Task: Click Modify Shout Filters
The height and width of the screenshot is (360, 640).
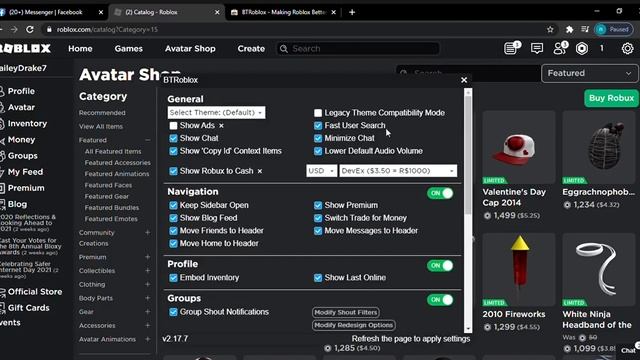Action: click(346, 313)
